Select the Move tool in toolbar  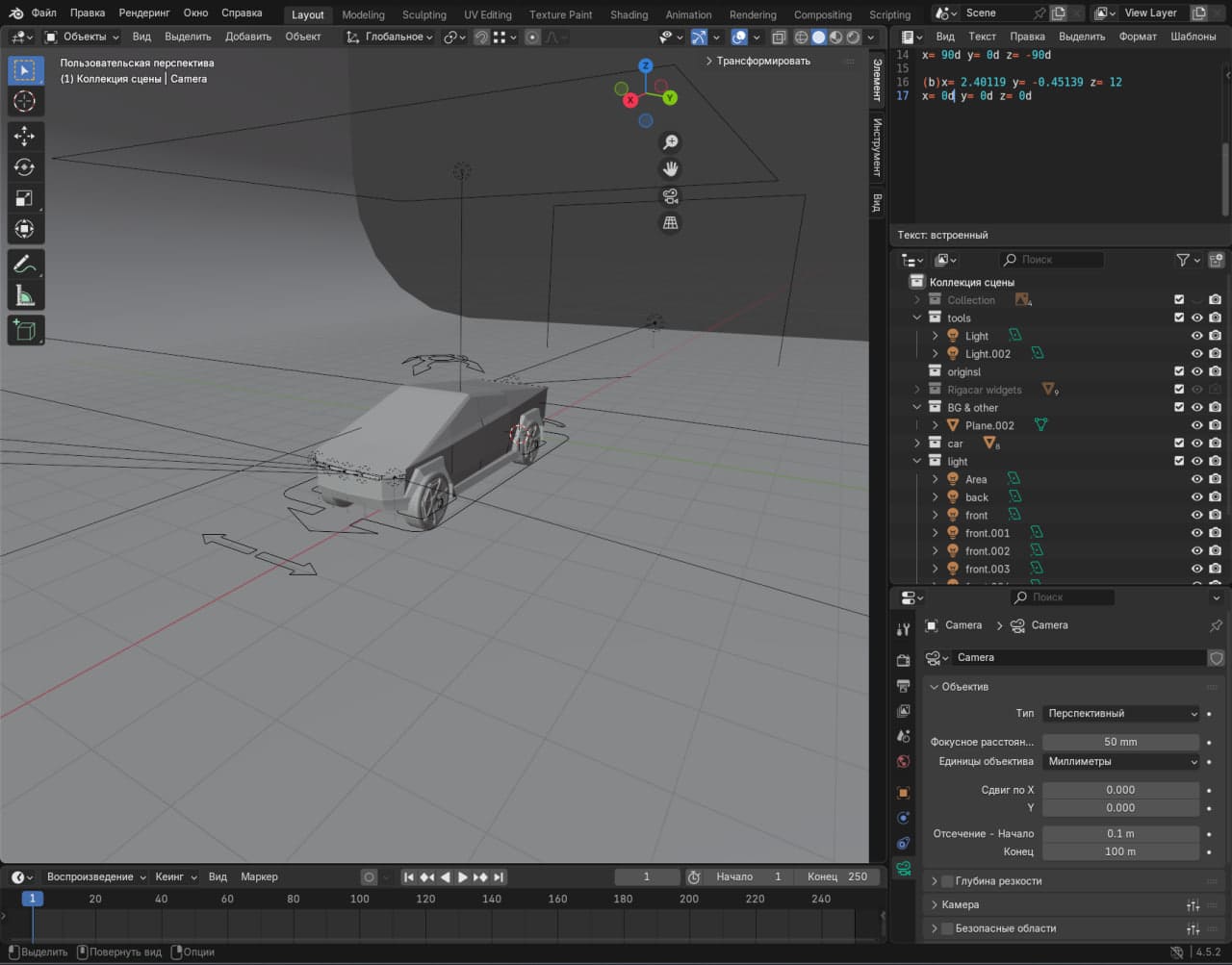[25, 136]
